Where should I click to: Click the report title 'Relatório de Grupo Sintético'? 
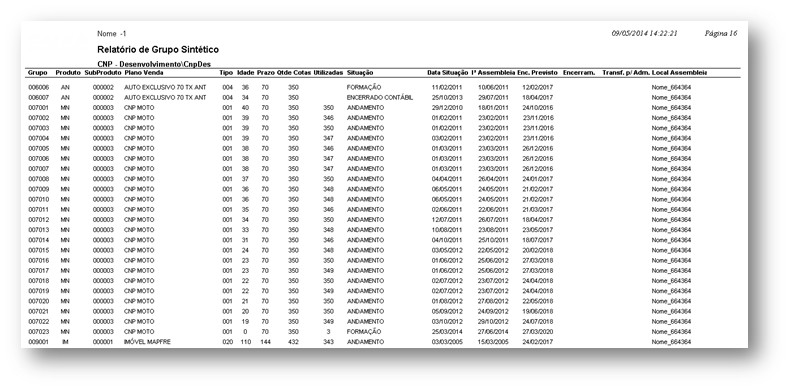158,50
